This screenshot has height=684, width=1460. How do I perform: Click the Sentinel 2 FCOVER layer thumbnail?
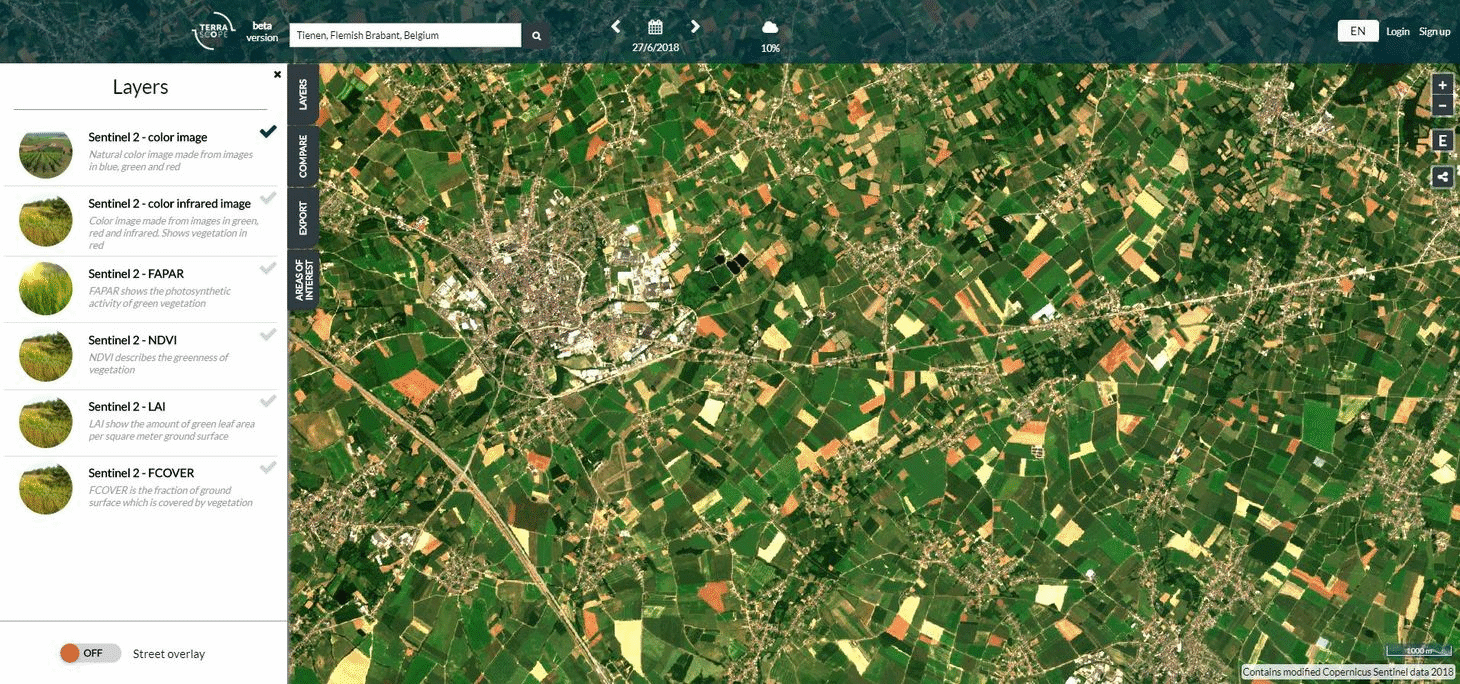[x=45, y=489]
